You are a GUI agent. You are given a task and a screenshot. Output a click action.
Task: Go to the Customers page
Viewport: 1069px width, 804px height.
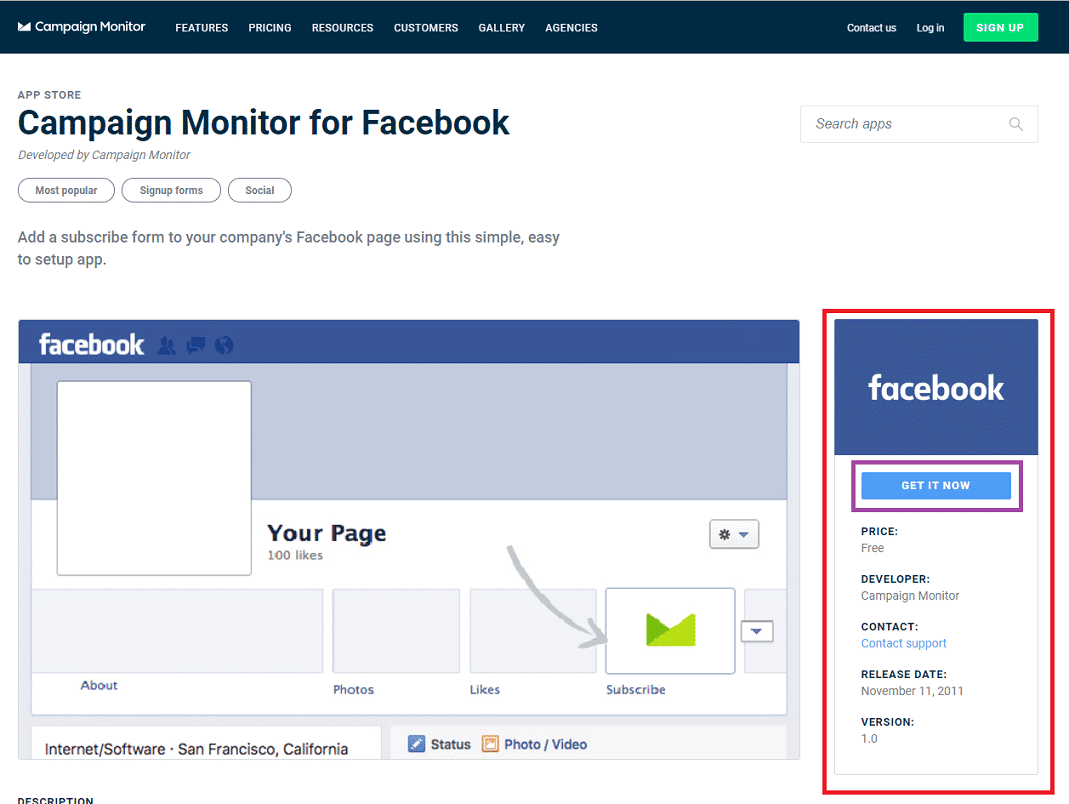(426, 28)
